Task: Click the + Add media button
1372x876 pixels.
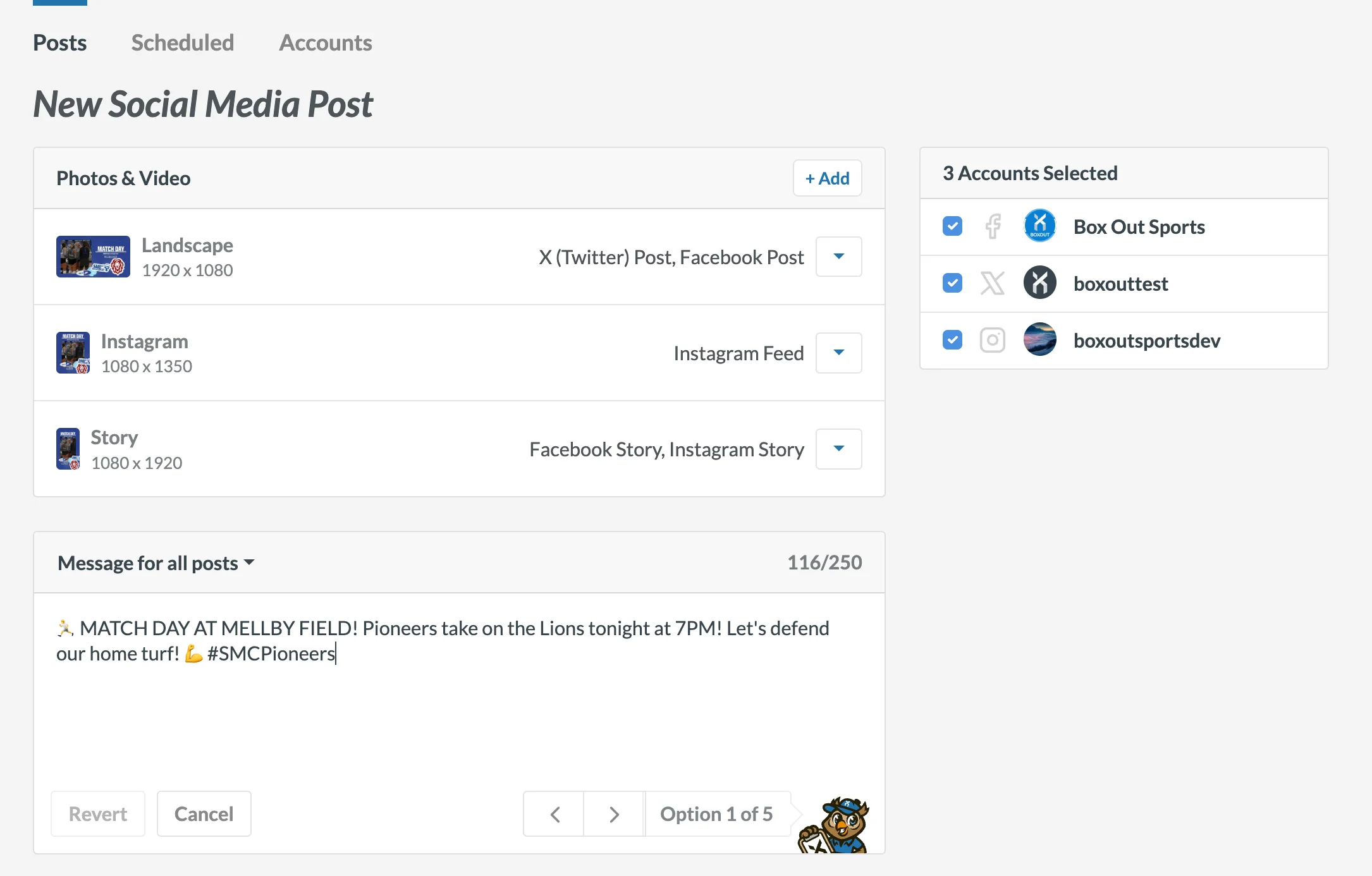Action: point(827,178)
